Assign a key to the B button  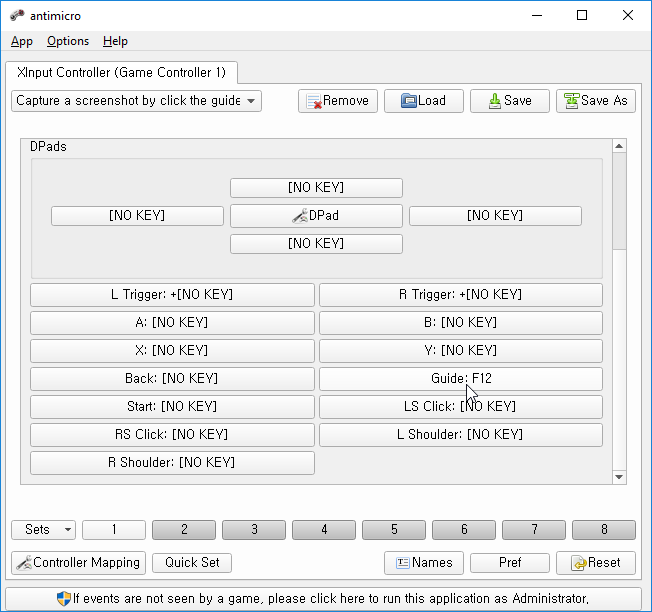[461, 323]
